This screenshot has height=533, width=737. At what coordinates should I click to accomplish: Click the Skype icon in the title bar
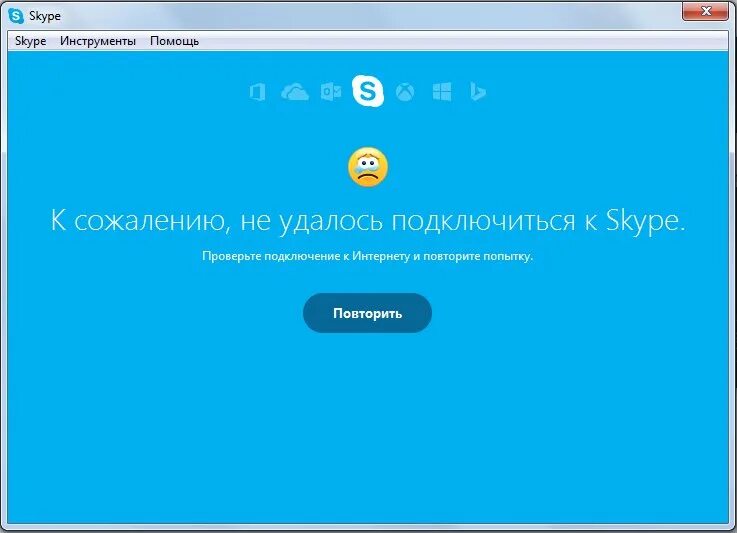(16, 16)
